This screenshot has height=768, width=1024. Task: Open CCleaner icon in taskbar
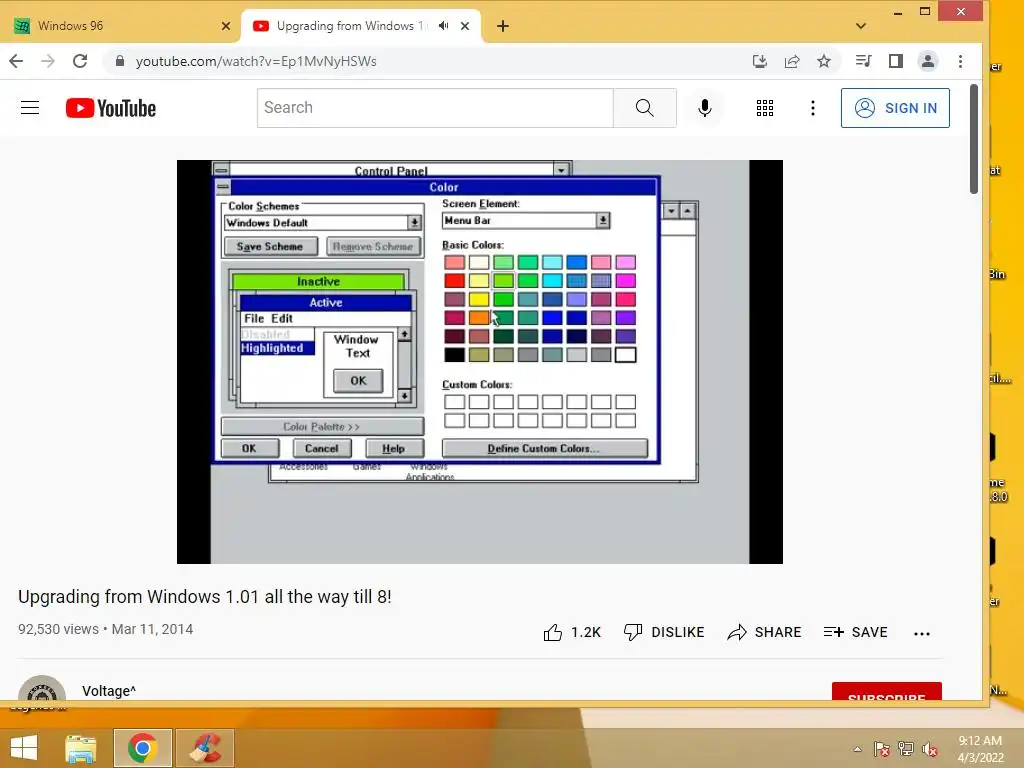[x=205, y=748]
